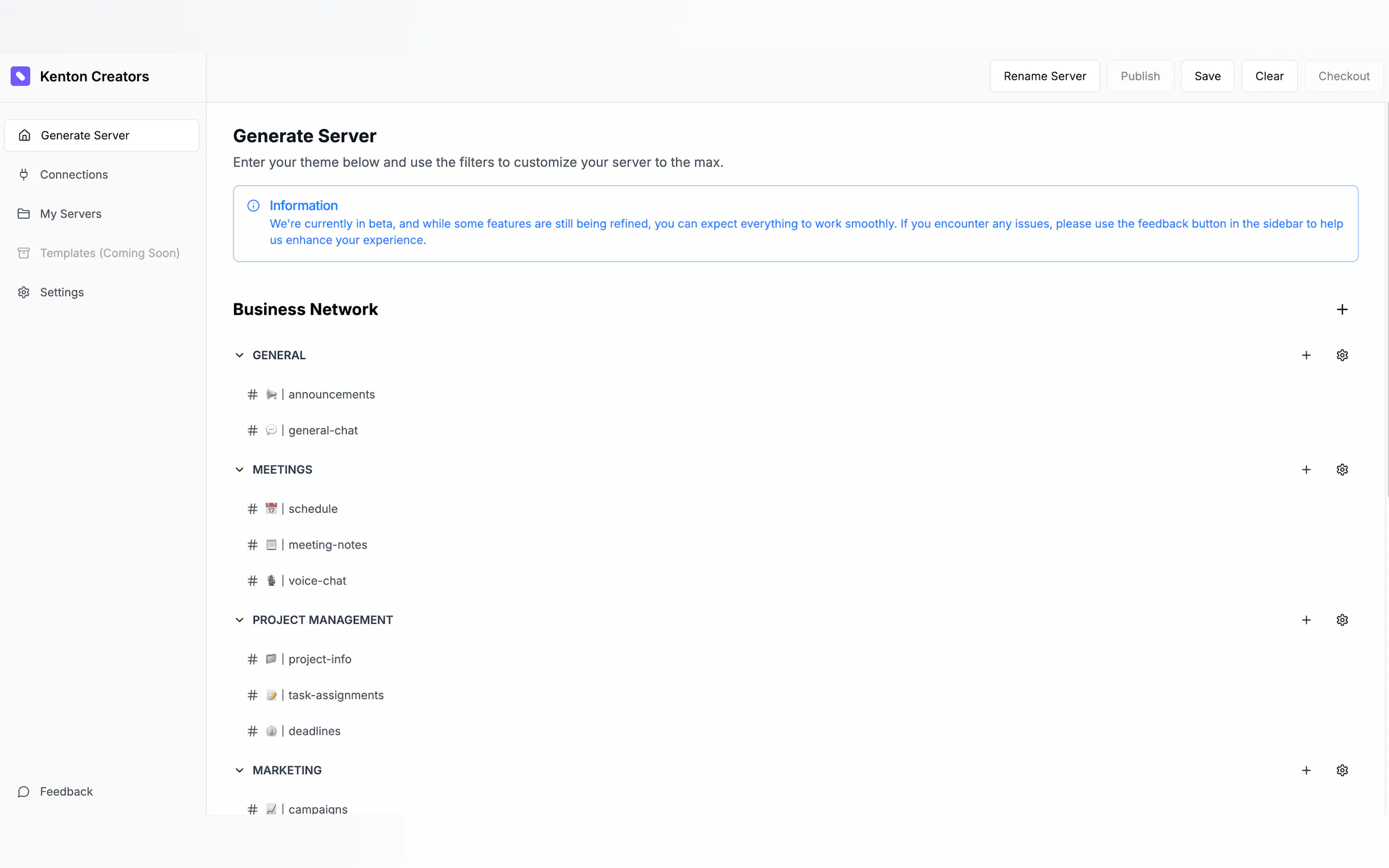Click the Rename Server button
This screenshot has height=868, width=1389.
pyautogui.click(x=1044, y=77)
